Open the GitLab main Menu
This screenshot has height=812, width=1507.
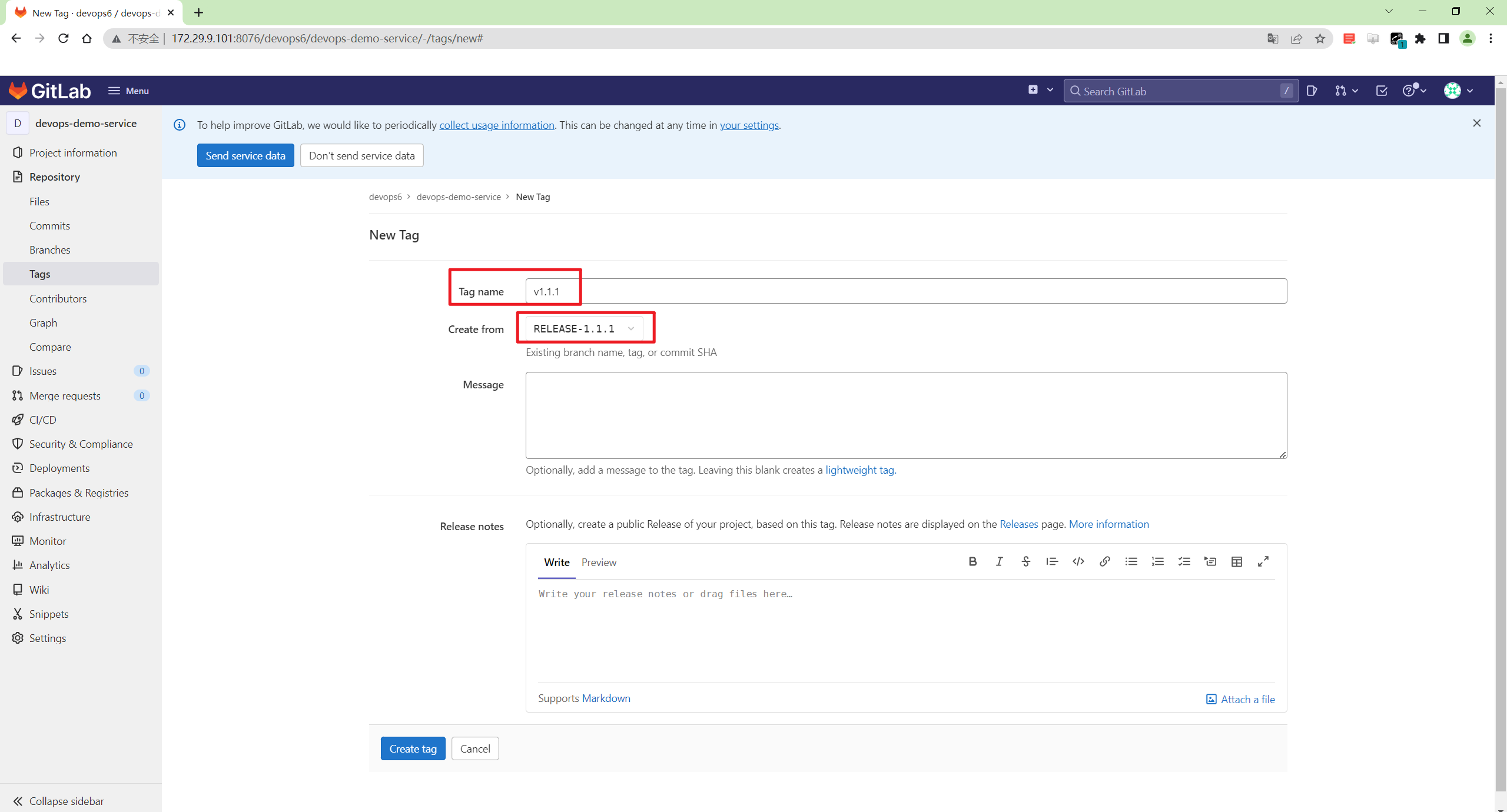tap(128, 91)
